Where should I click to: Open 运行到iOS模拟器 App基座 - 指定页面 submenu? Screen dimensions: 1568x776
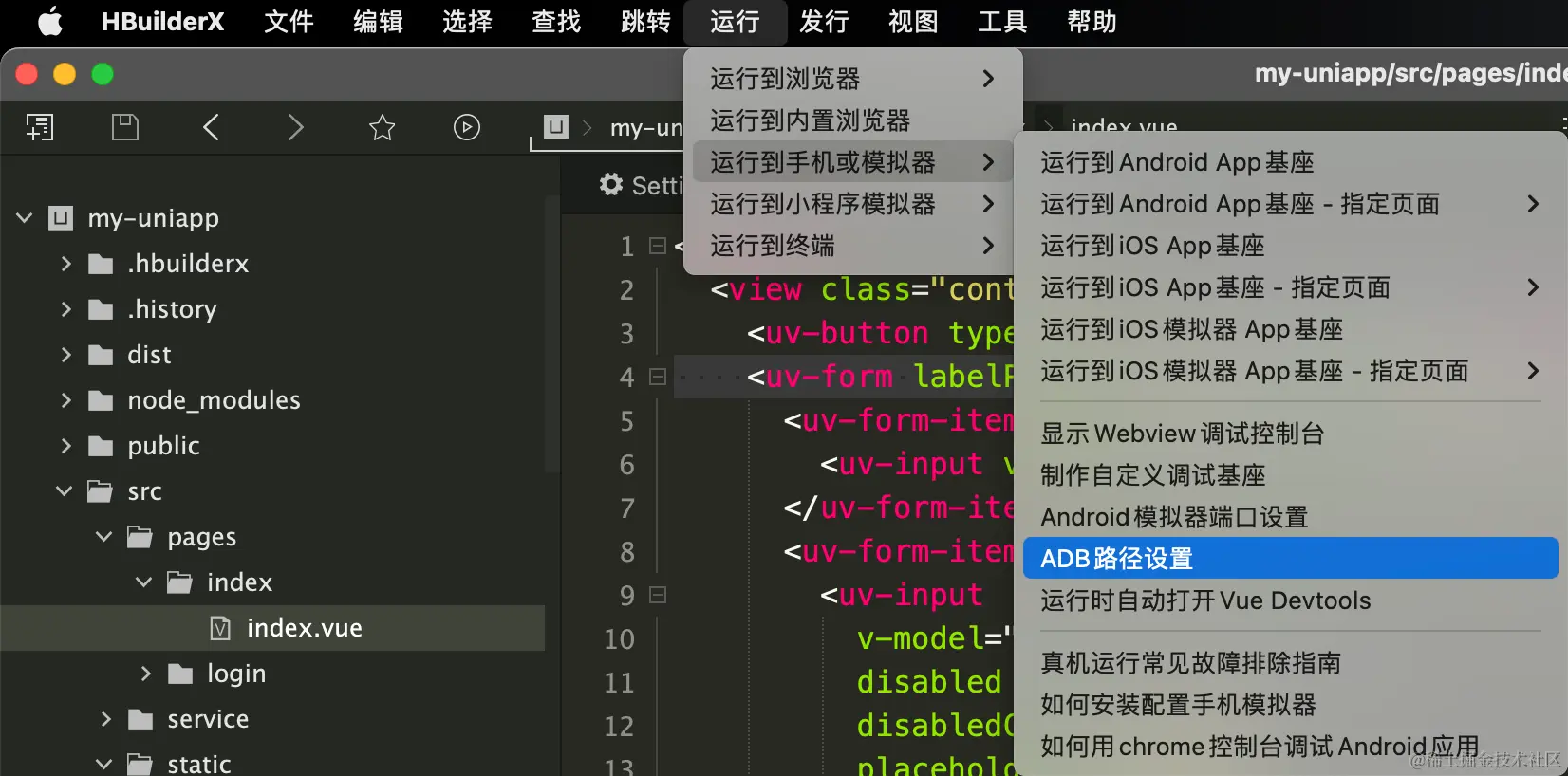click(1291, 371)
